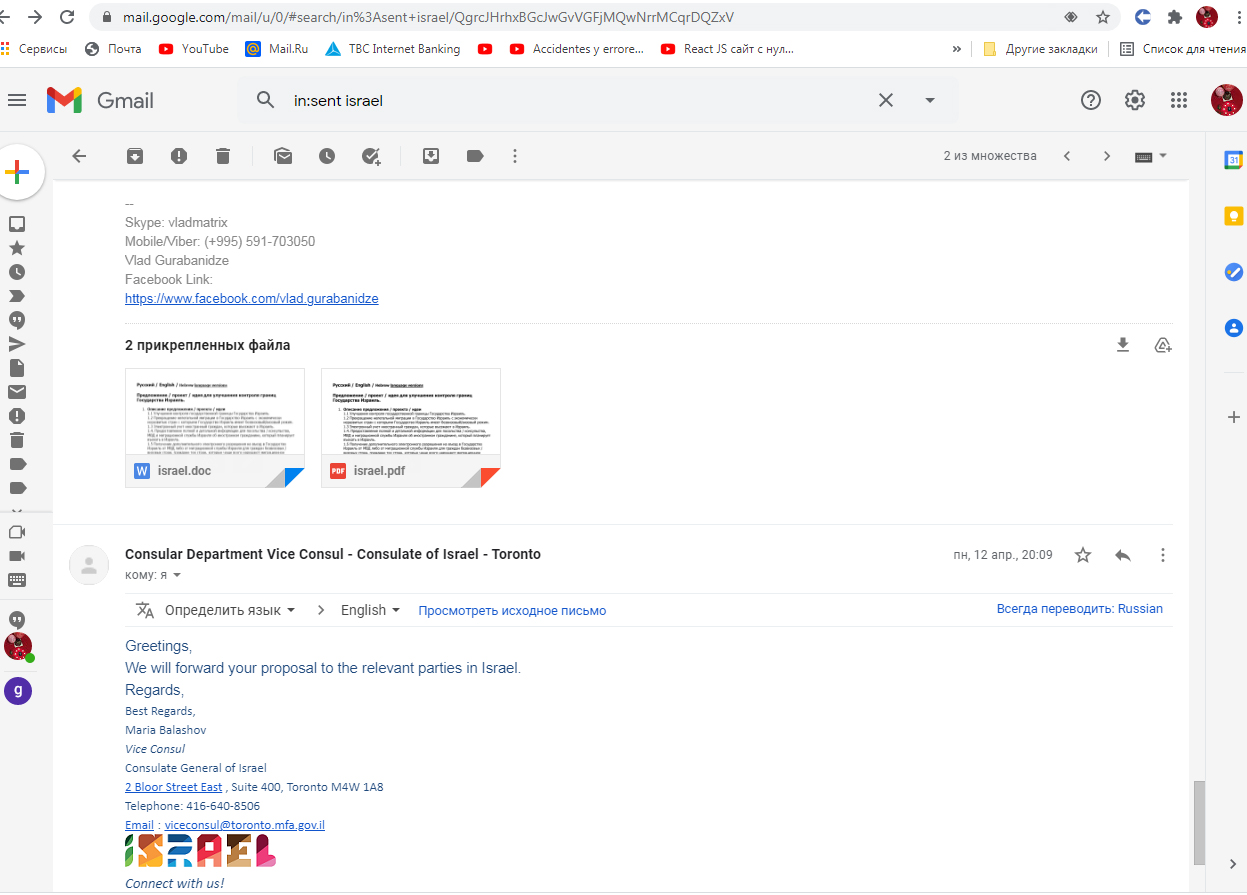
Task: Snooze this email with clock icon
Action: (x=327, y=156)
